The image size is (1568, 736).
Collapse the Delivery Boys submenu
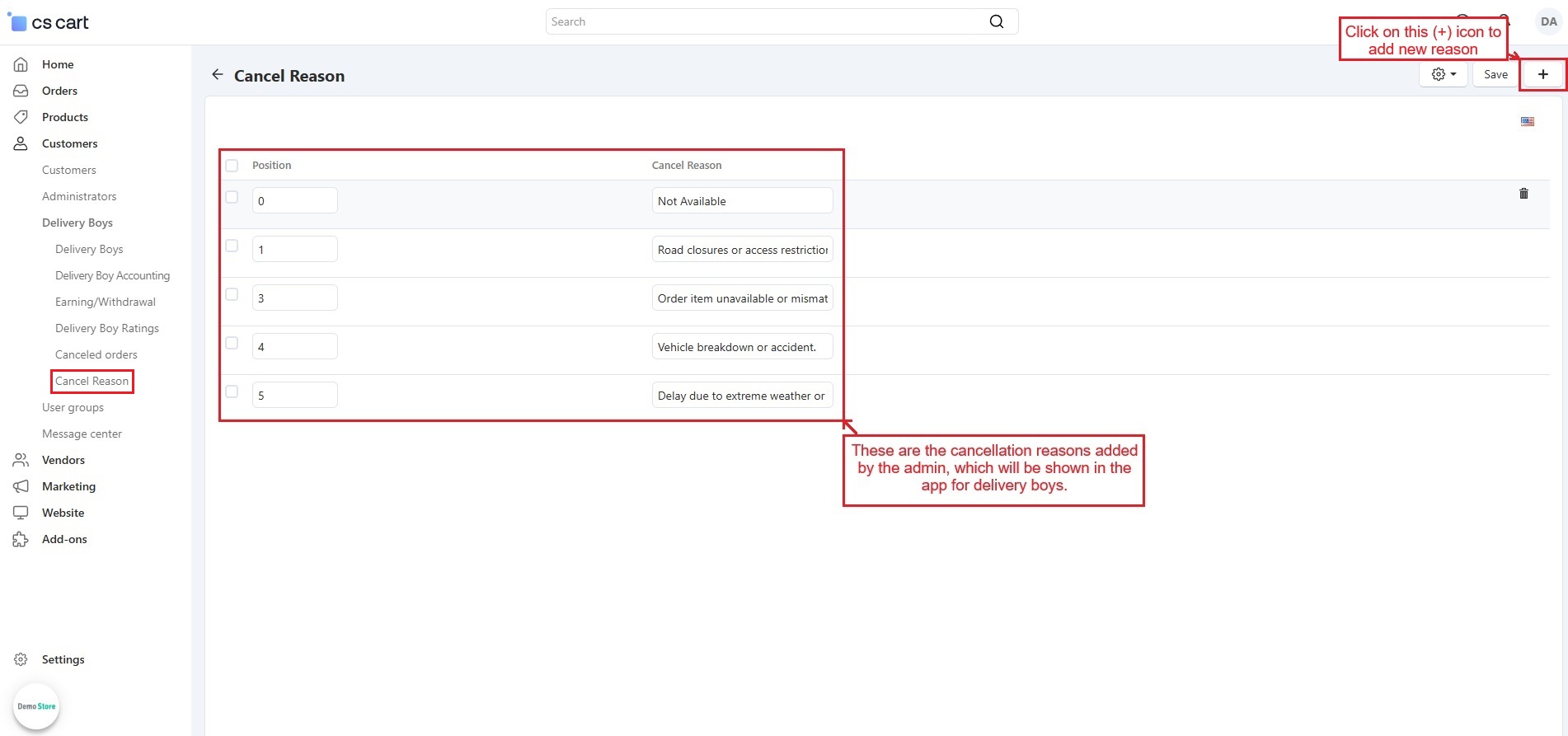pos(77,223)
